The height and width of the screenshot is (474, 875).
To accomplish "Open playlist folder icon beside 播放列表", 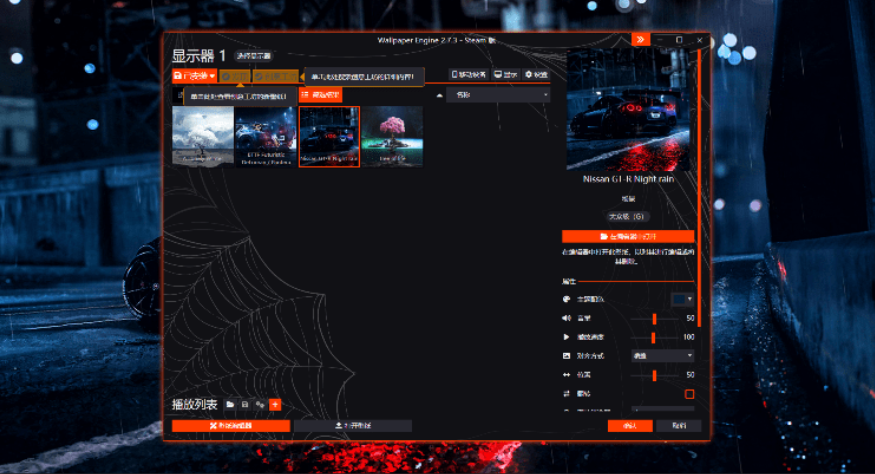I will [230, 405].
